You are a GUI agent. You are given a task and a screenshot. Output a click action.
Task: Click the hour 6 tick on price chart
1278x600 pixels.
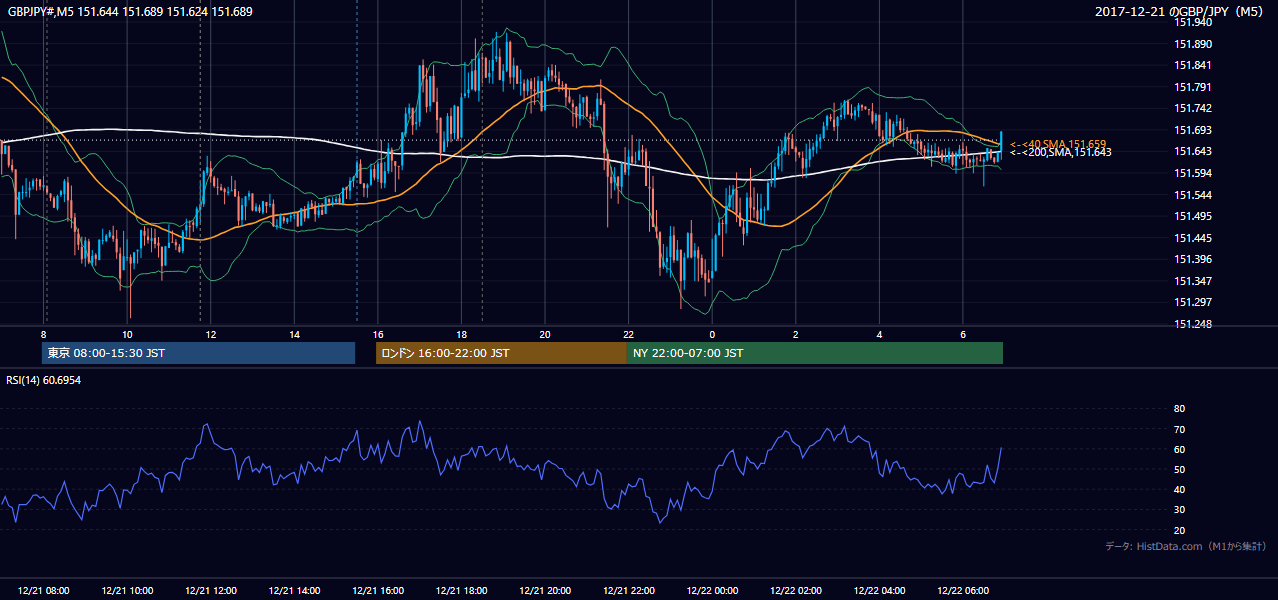(962, 334)
